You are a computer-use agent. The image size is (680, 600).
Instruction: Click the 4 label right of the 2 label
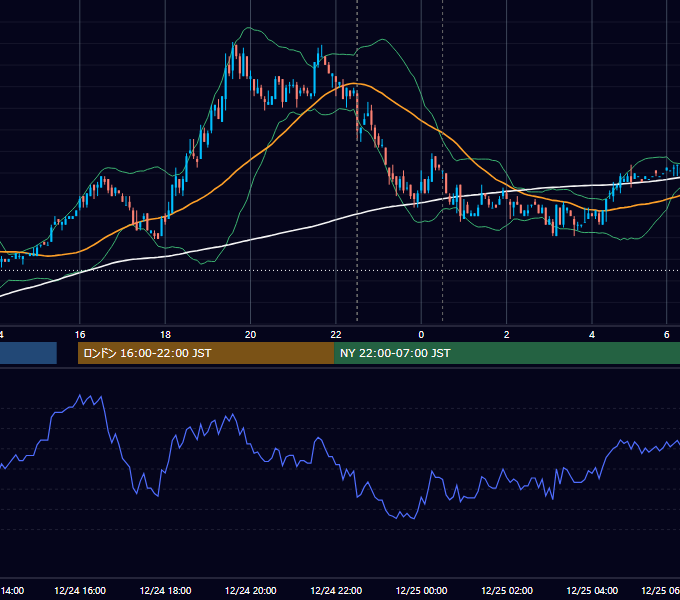[592, 335]
